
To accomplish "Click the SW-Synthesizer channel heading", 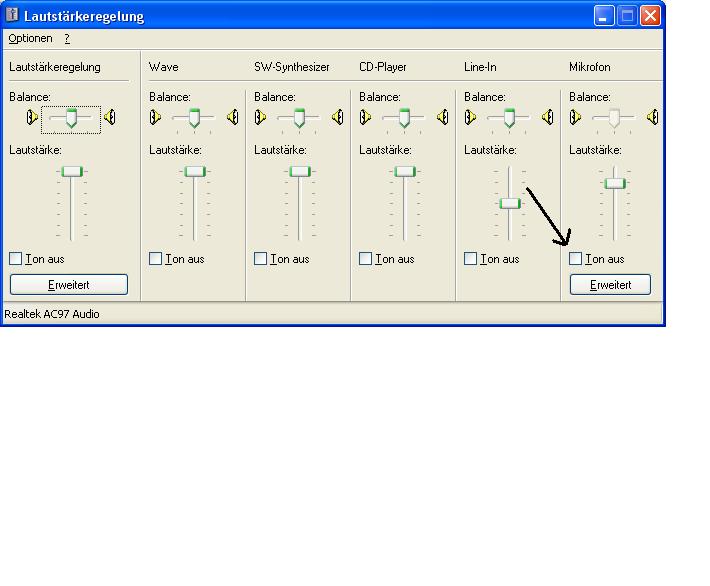I will coord(292,67).
